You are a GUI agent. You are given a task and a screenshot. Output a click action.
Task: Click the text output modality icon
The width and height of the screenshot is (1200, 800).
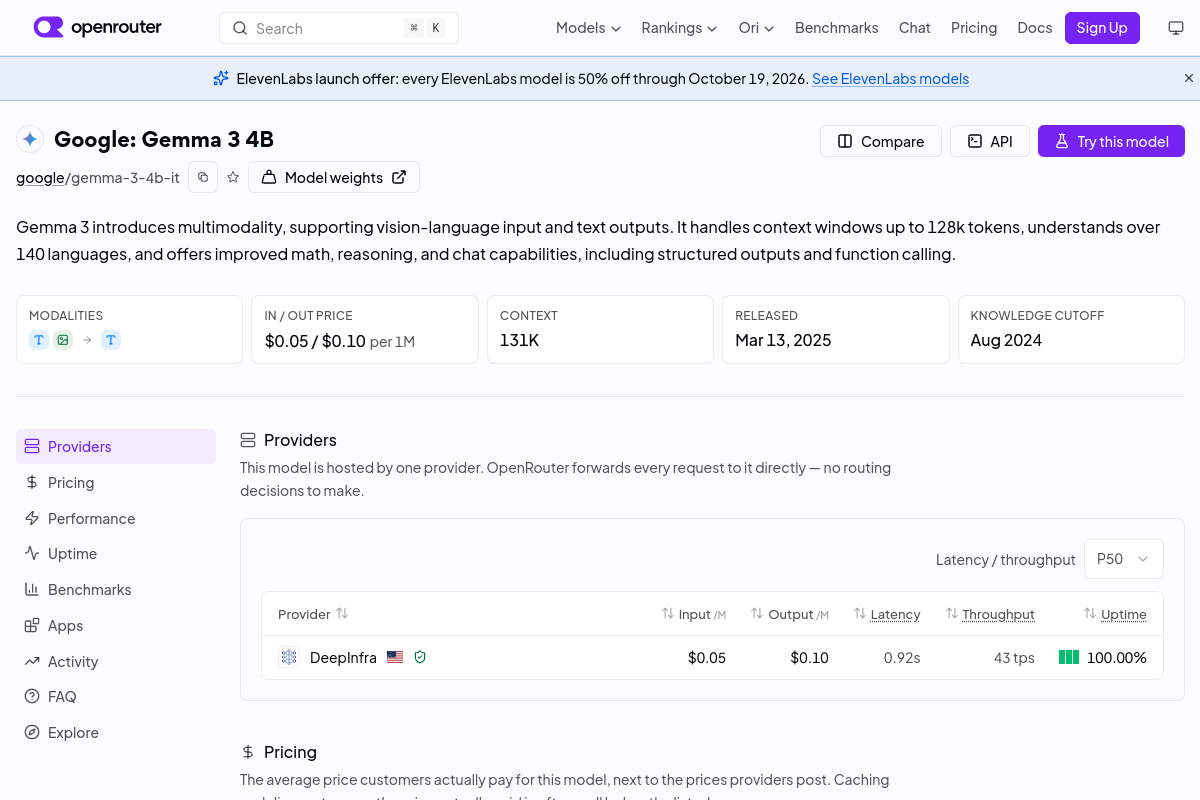[x=111, y=340]
